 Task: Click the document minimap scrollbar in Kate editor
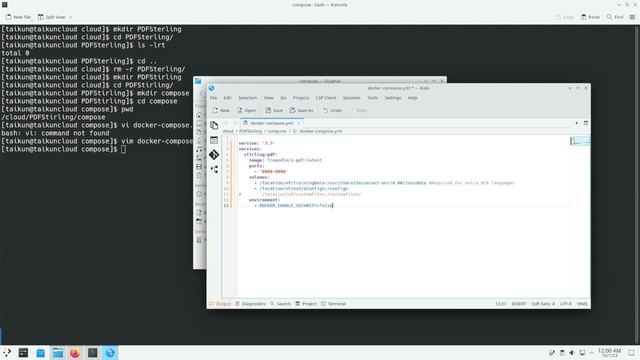click(580, 141)
